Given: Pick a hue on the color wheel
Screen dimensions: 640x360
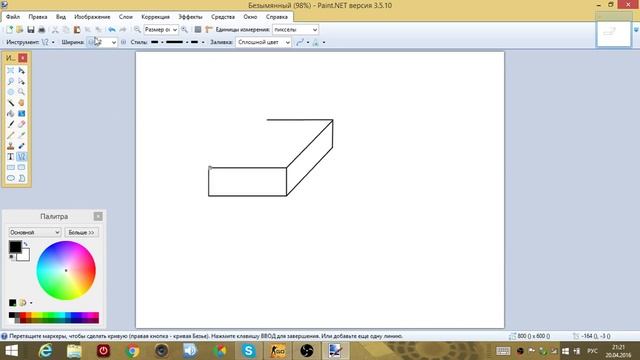Looking at the screenshot, I should click(66, 270).
